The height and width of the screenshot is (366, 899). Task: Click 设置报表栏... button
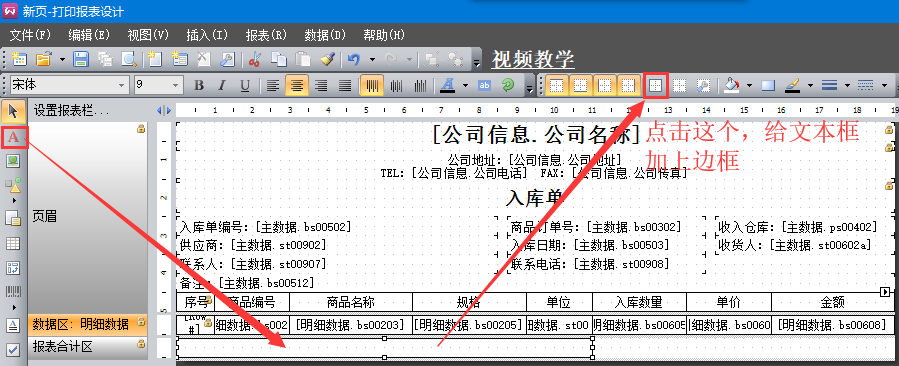pos(72,110)
